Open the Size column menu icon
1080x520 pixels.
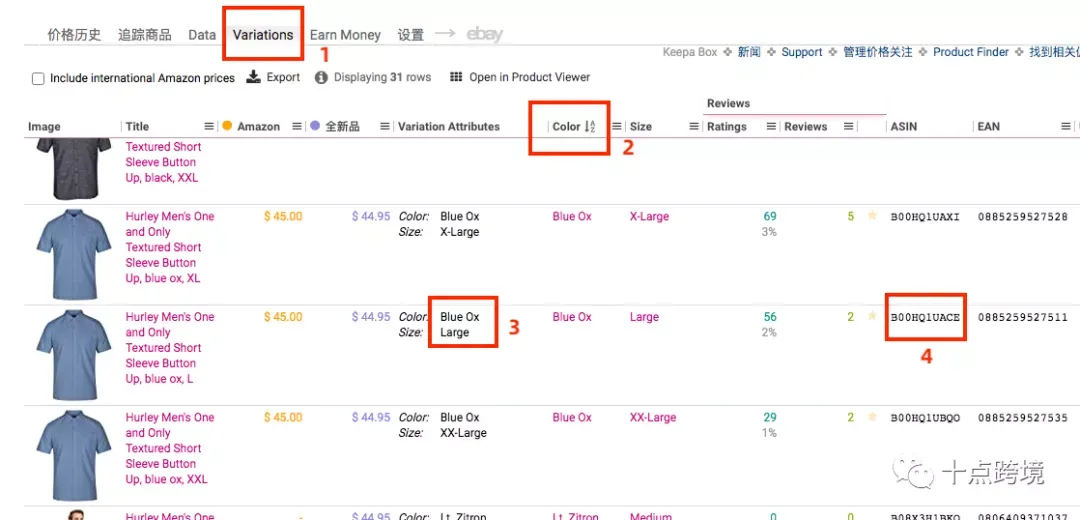pyautogui.click(x=694, y=127)
